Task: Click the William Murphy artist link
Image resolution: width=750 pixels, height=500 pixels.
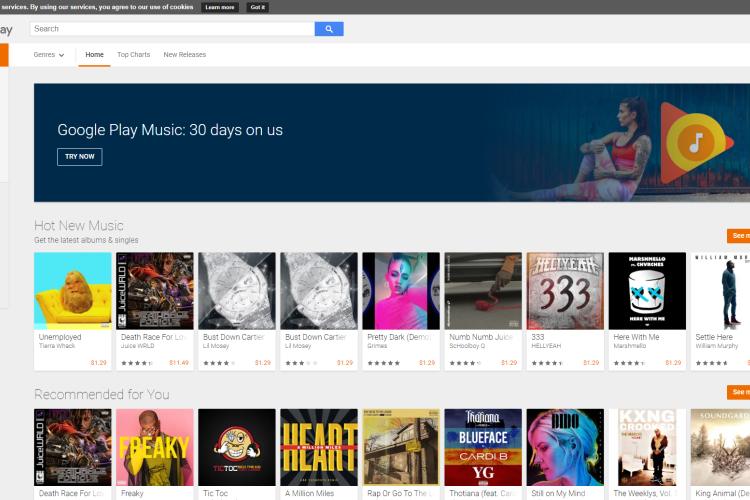Action: coord(717,345)
